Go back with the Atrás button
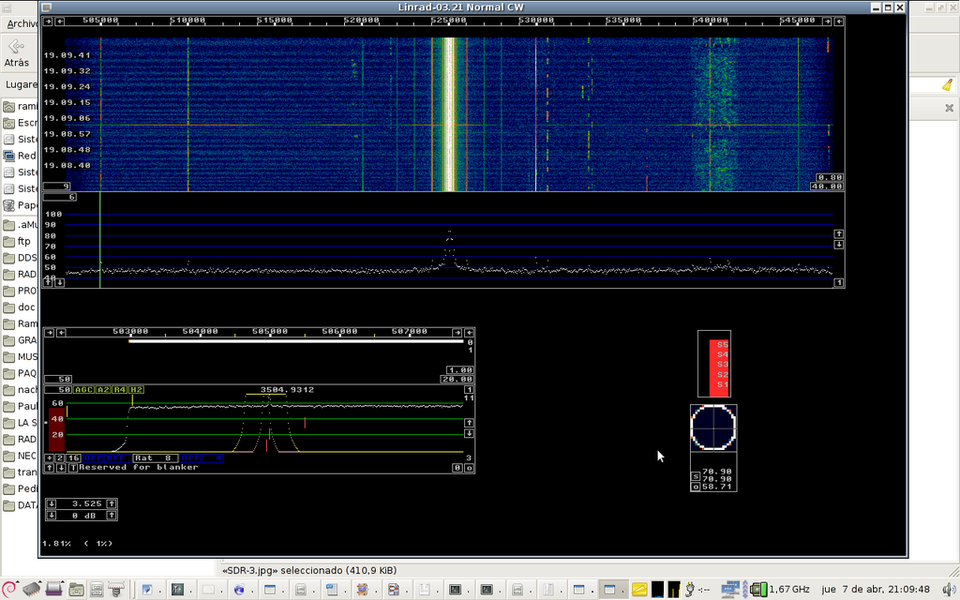This screenshot has width=960, height=600. (16, 52)
